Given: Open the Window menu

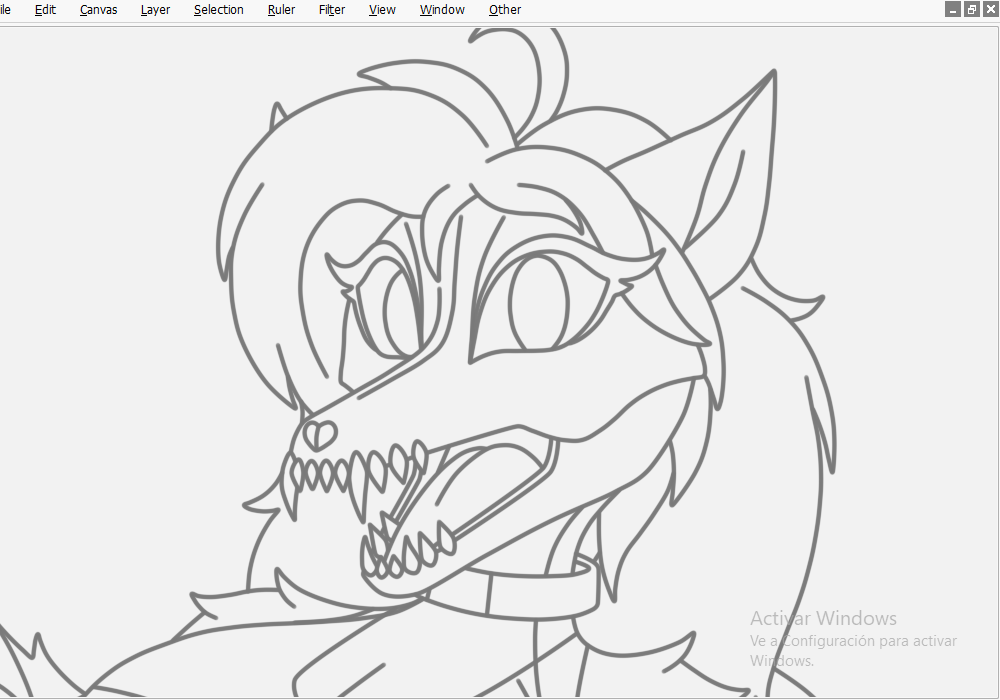Looking at the screenshot, I should (442, 10).
